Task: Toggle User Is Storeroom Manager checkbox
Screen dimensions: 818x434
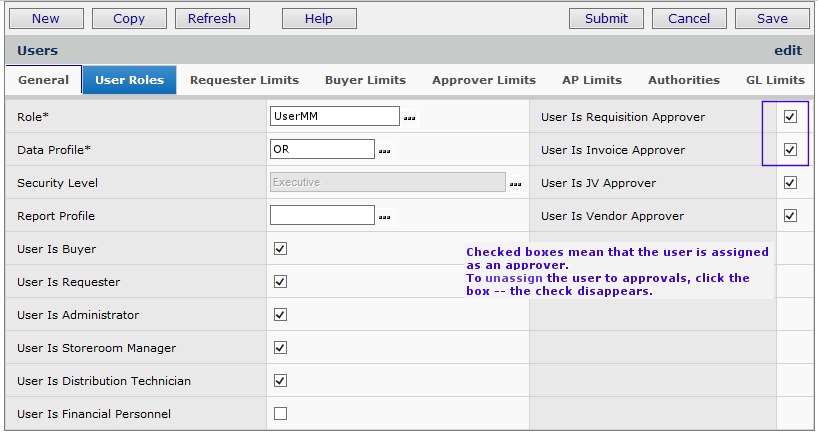Action: 280,347
